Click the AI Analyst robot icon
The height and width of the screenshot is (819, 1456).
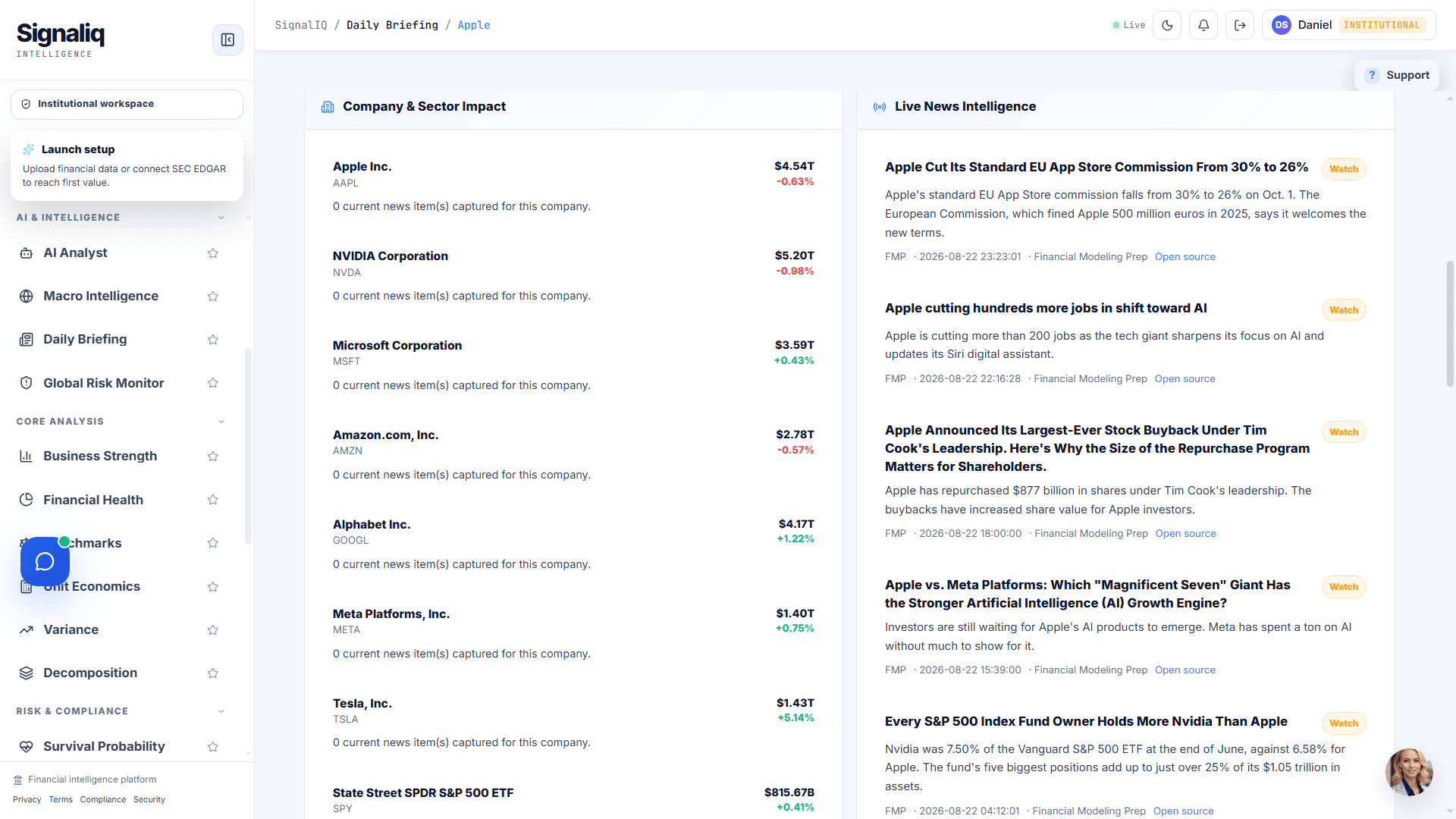[27, 253]
